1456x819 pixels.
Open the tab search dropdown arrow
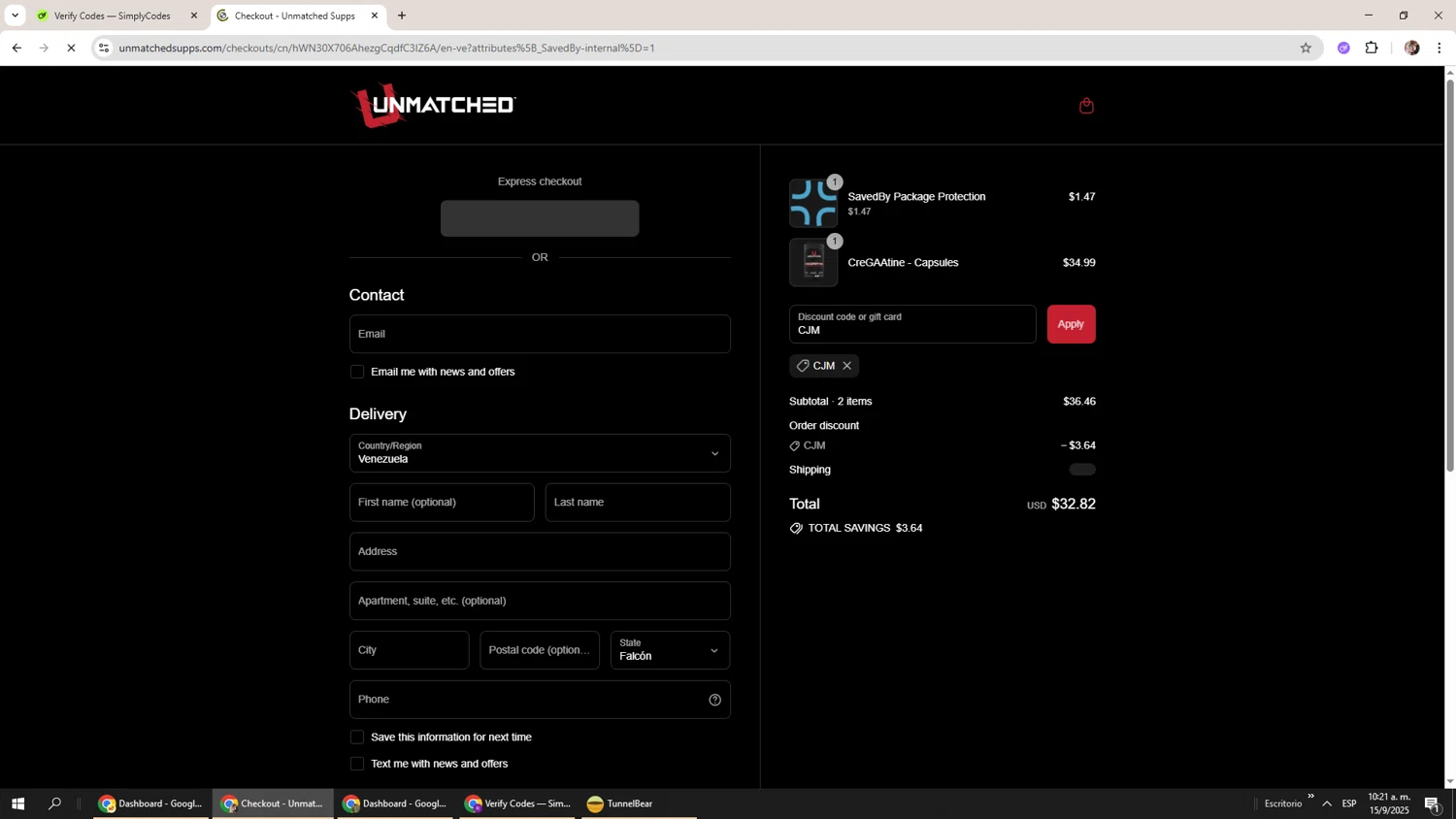tap(15, 16)
